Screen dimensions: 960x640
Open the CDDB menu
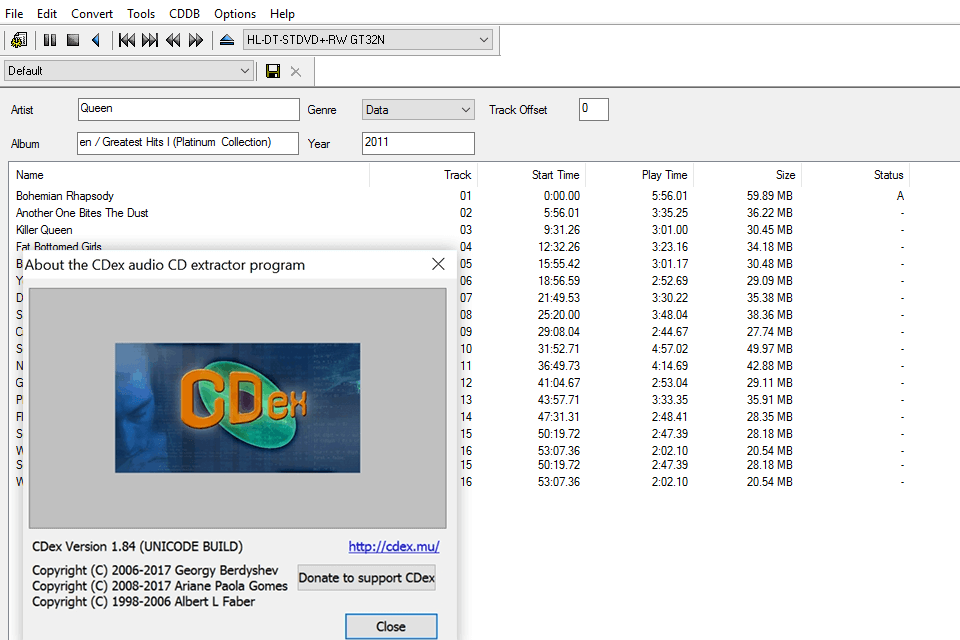tap(184, 14)
